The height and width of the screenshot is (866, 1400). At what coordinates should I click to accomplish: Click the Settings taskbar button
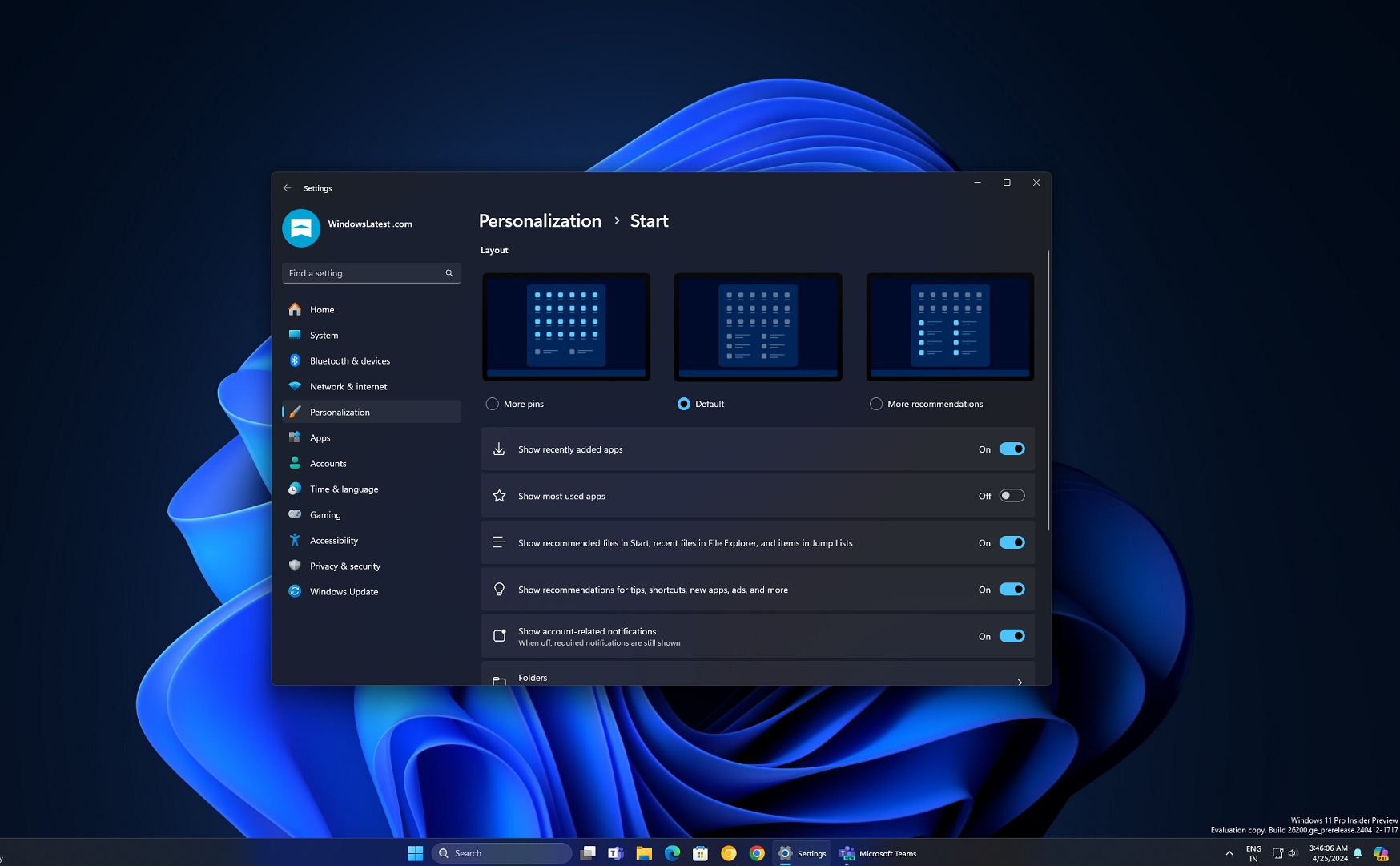coord(803,853)
